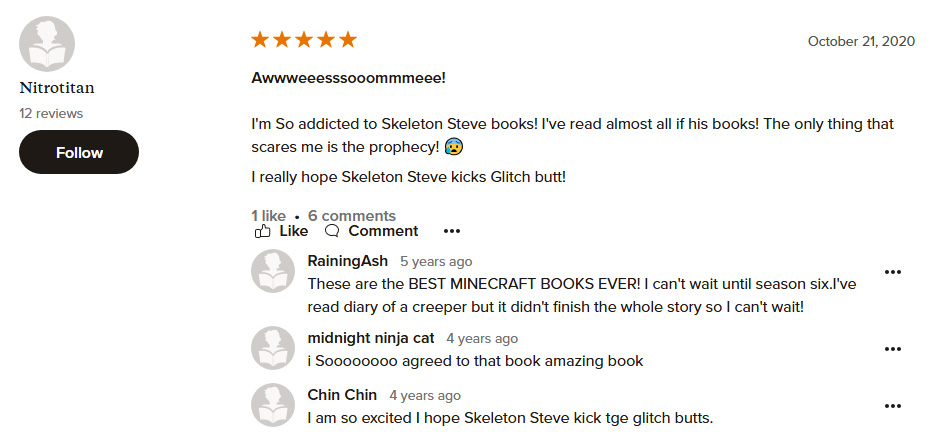Click the speech bubble Comment icon
Image resolution: width=935 pixels, height=446 pixels.
pyautogui.click(x=332, y=231)
